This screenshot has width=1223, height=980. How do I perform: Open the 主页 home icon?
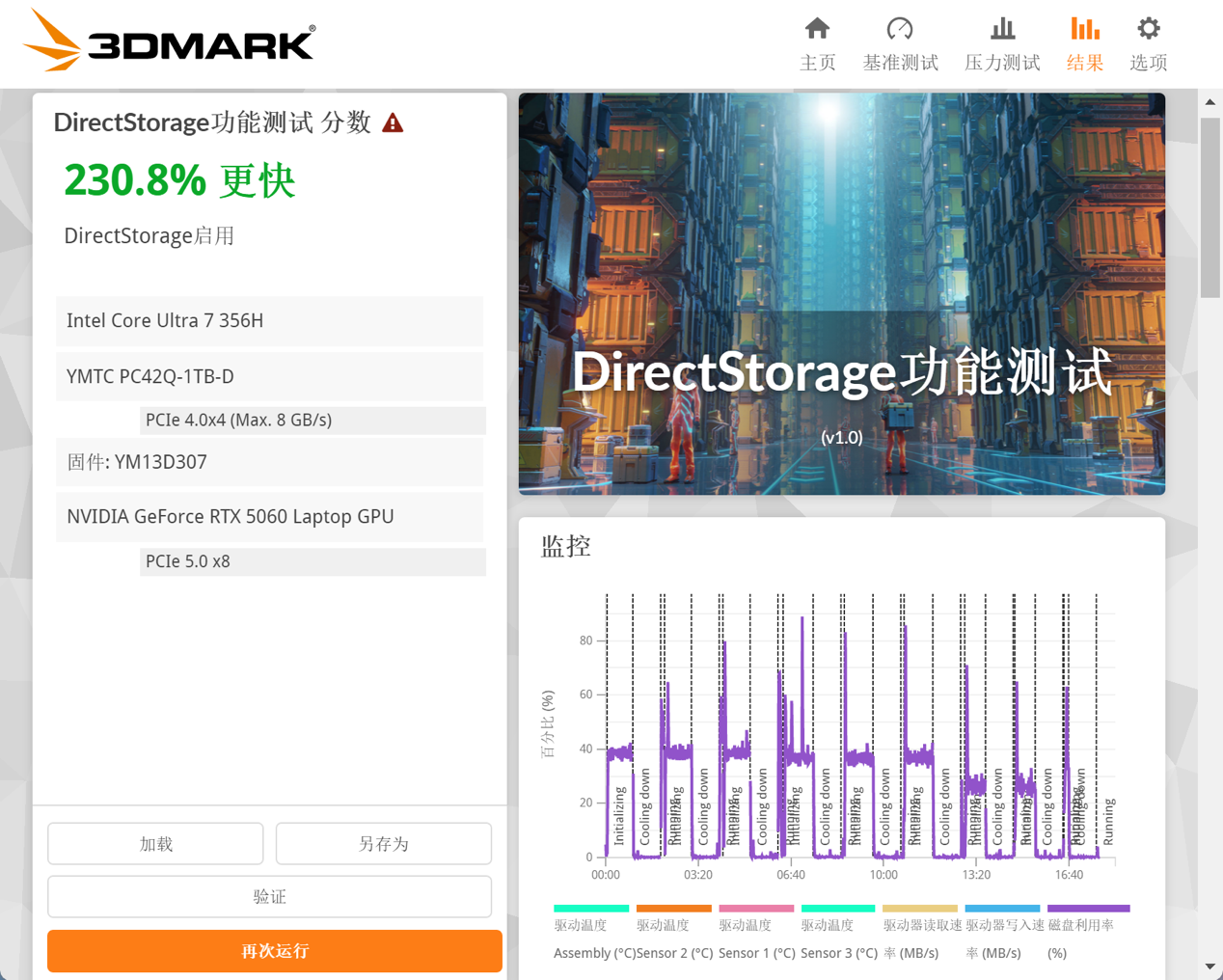pyautogui.click(x=817, y=29)
